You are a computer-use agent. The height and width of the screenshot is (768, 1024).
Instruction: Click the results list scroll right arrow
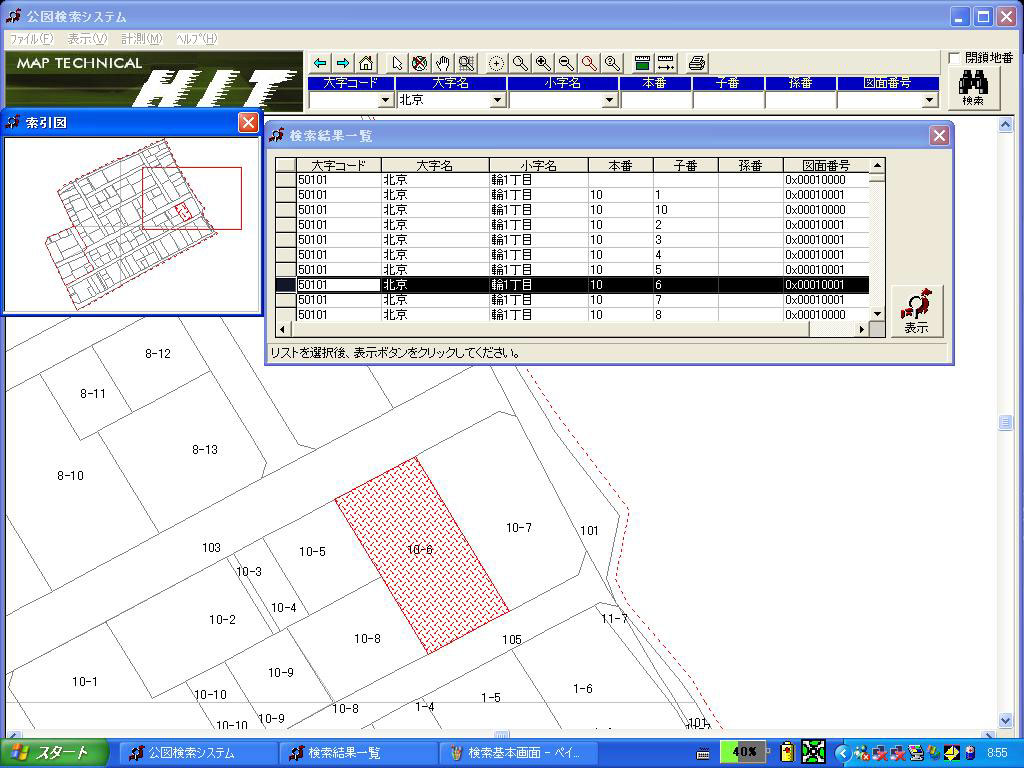[x=862, y=329]
